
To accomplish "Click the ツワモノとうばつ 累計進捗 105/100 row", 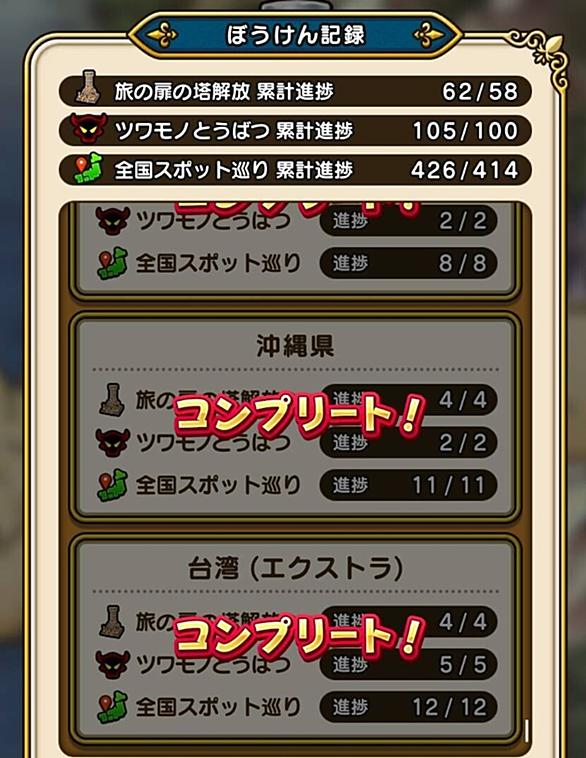I will pos(295,131).
